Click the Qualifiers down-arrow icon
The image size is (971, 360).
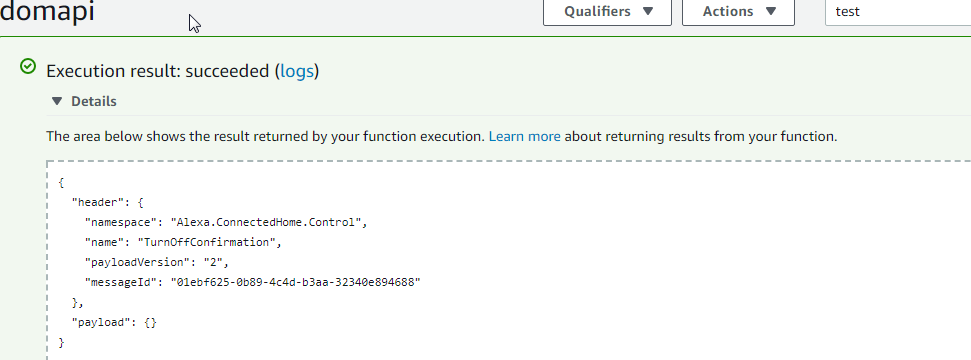click(x=648, y=11)
